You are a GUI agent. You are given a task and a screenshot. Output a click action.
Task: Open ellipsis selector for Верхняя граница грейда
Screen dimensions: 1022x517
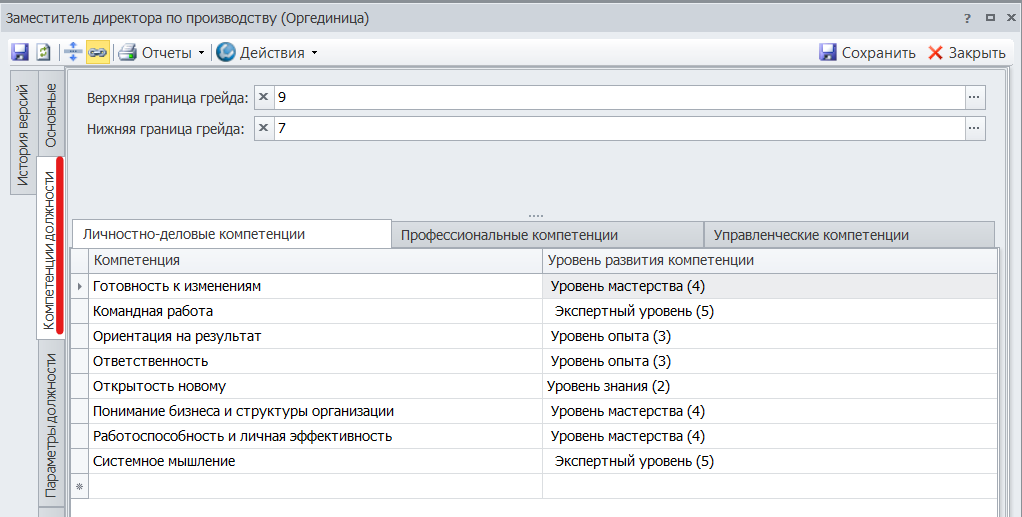tap(975, 97)
